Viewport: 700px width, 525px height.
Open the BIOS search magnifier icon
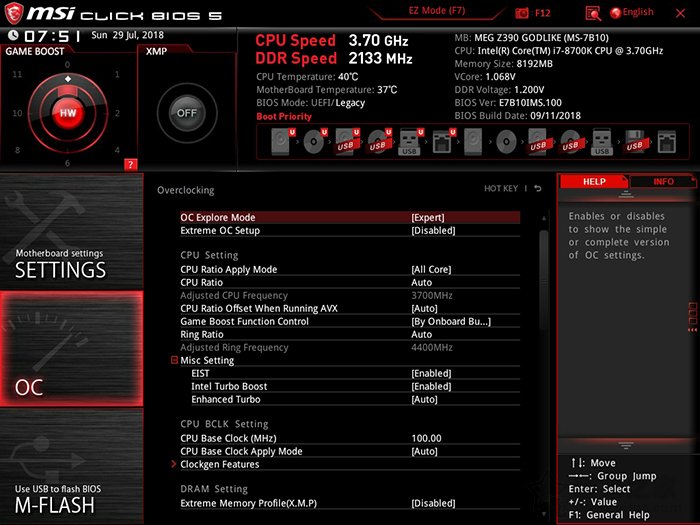(x=593, y=13)
